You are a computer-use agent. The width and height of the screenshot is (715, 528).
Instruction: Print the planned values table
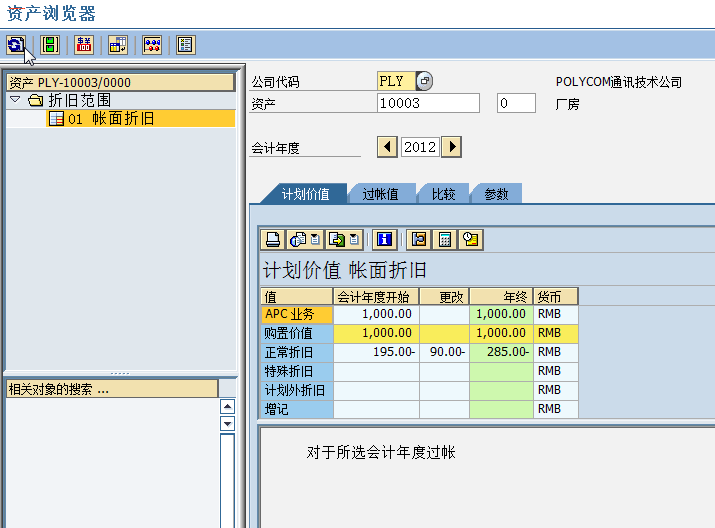click(x=273, y=239)
